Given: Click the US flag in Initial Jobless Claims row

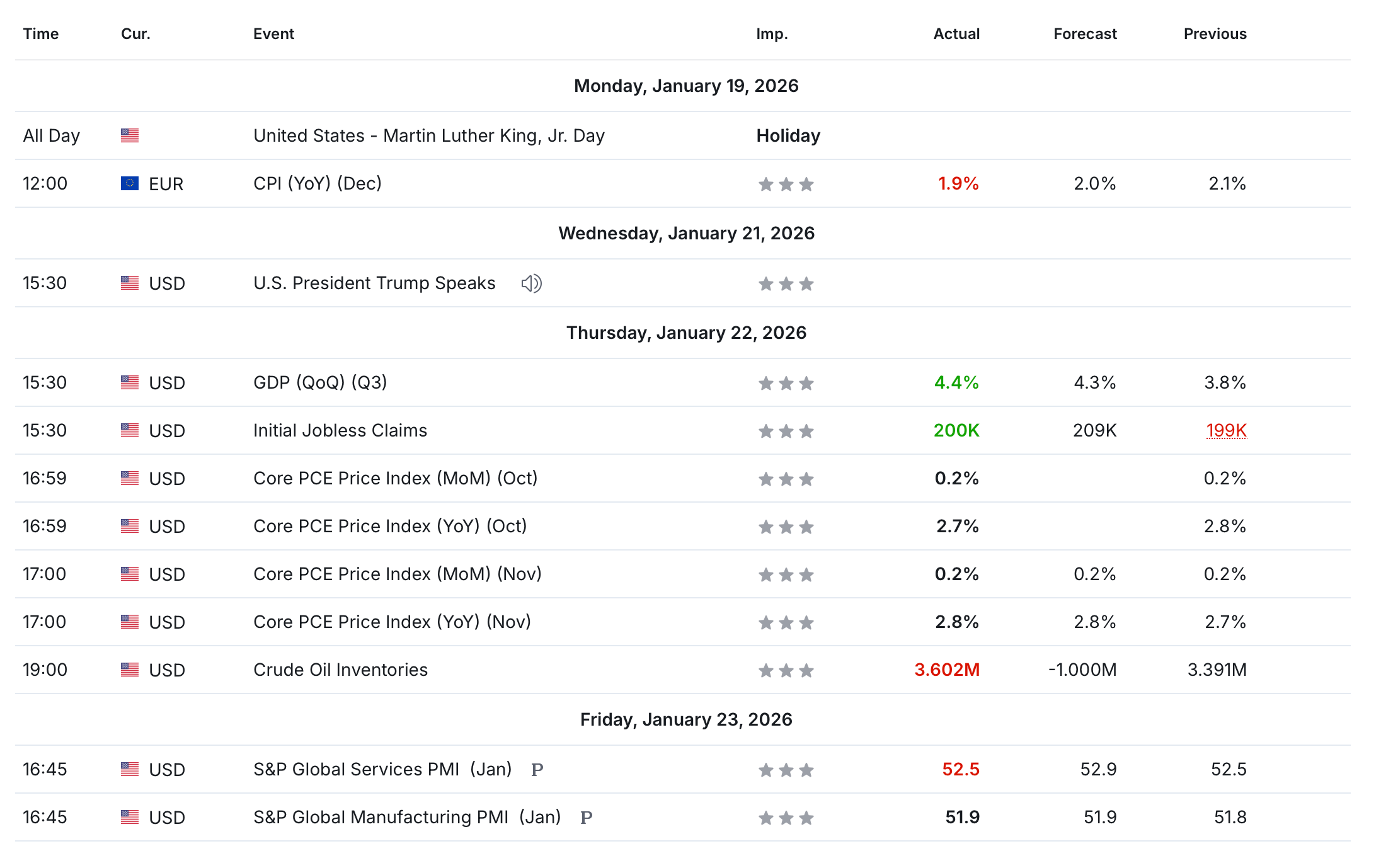Looking at the screenshot, I should [130, 430].
